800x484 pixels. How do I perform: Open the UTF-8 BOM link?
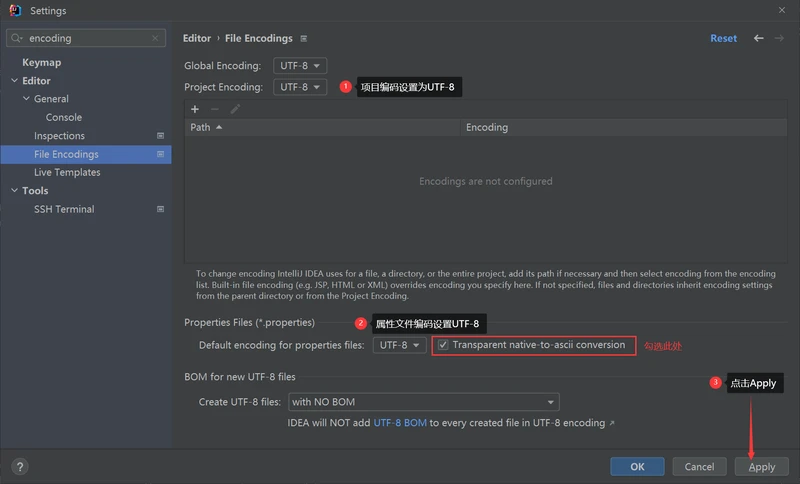(x=400, y=423)
